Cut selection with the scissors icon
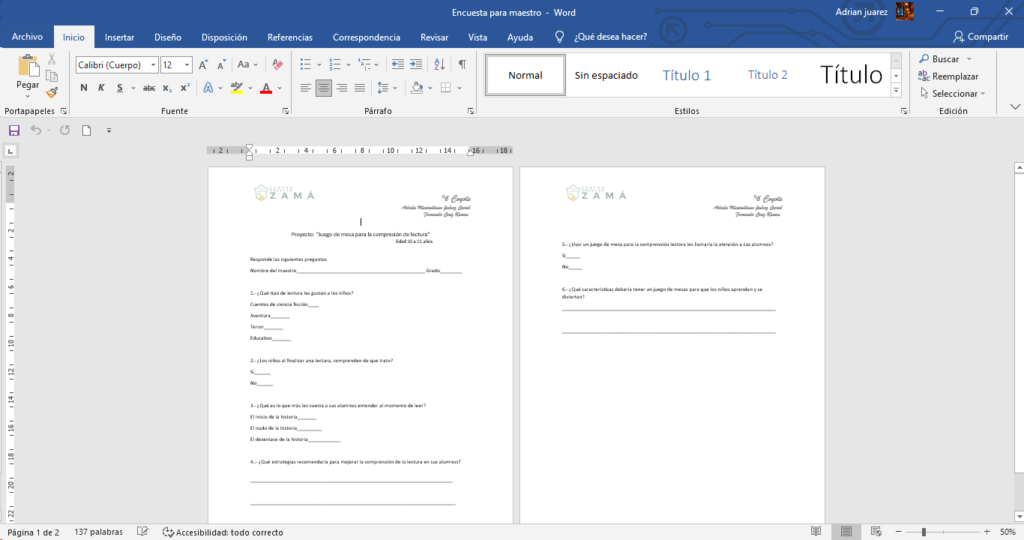The width and height of the screenshot is (1024, 540). coord(52,60)
